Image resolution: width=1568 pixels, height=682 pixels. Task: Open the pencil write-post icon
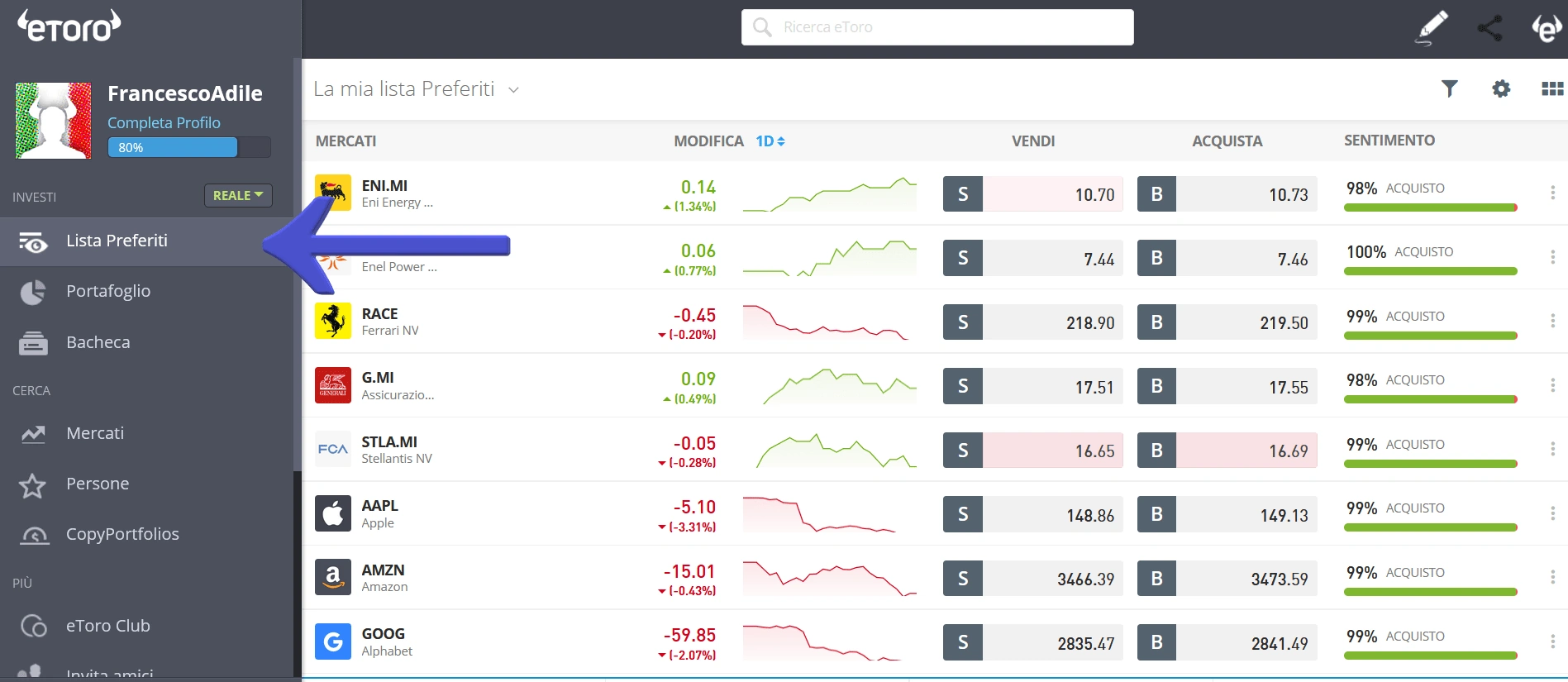[1432, 27]
